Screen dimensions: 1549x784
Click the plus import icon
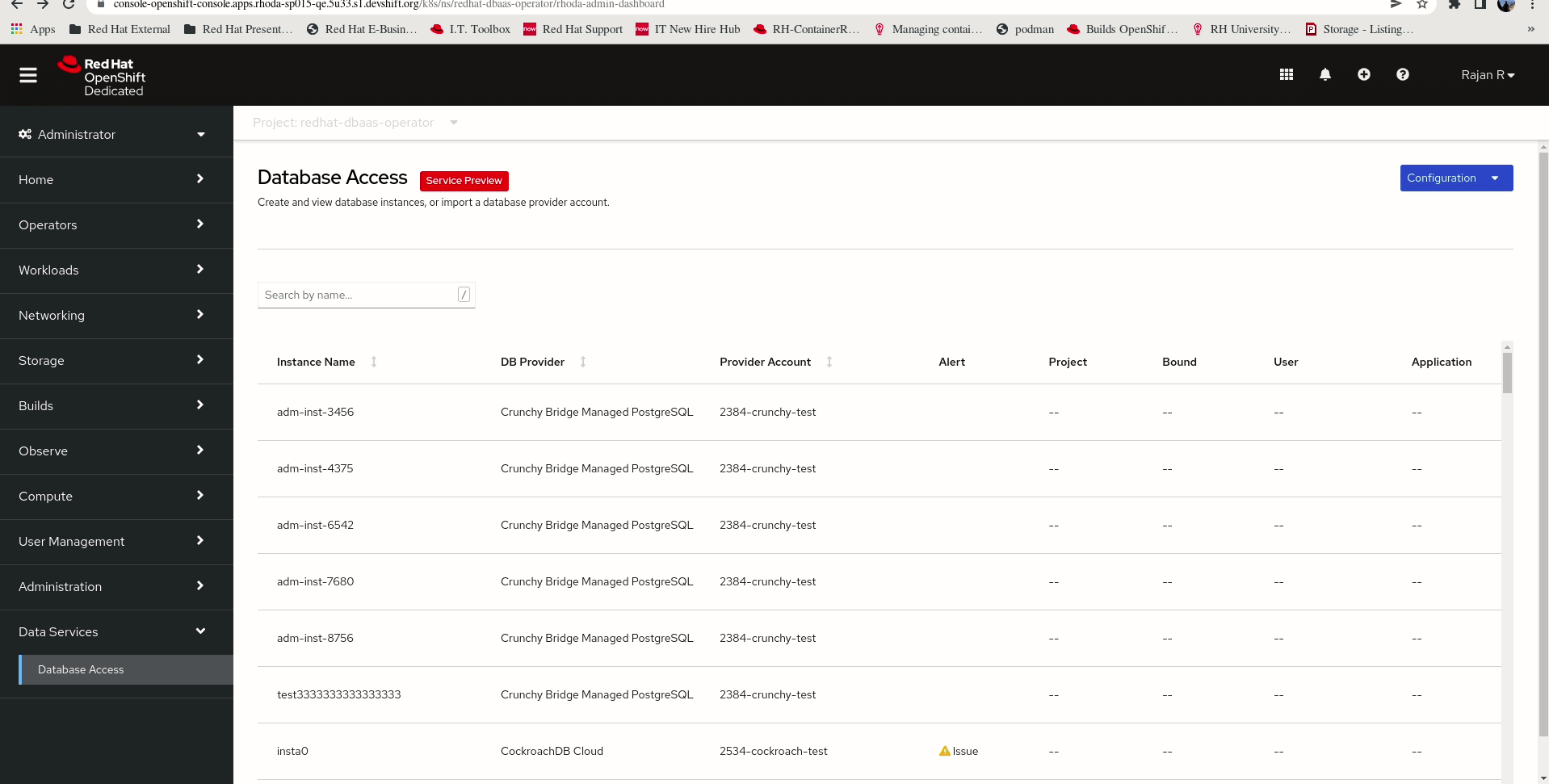point(1364,74)
